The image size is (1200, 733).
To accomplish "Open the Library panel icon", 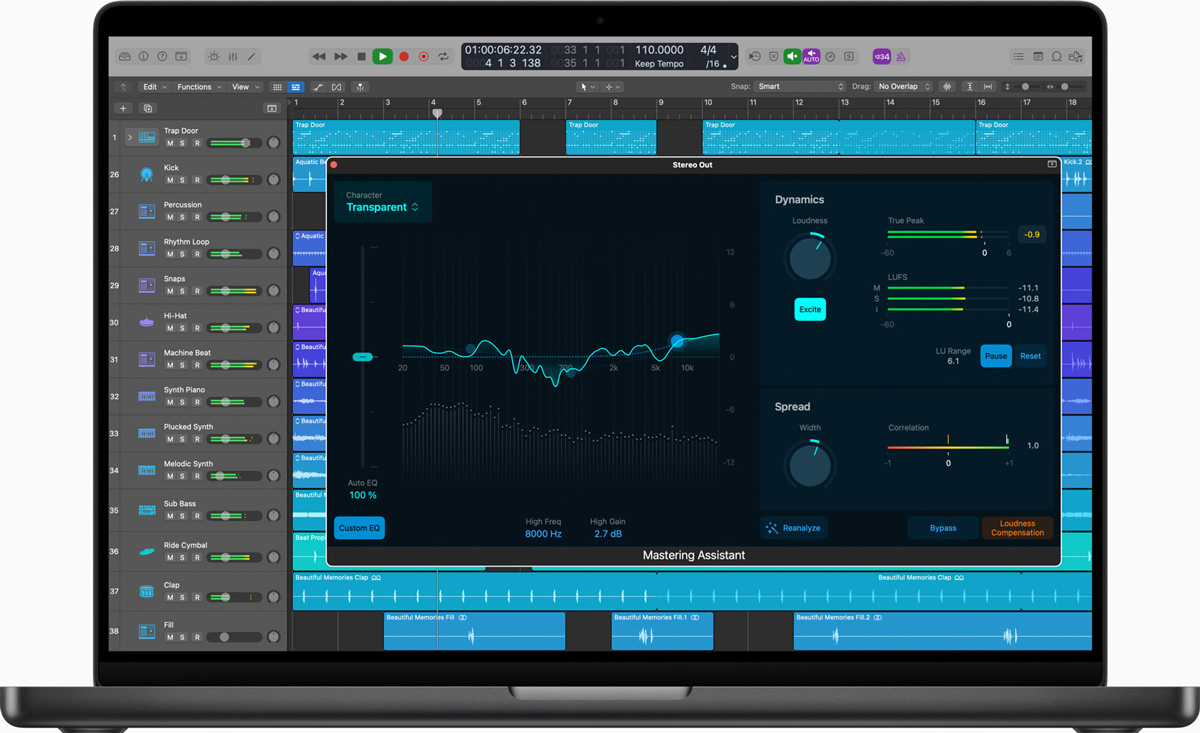I will click(125, 57).
